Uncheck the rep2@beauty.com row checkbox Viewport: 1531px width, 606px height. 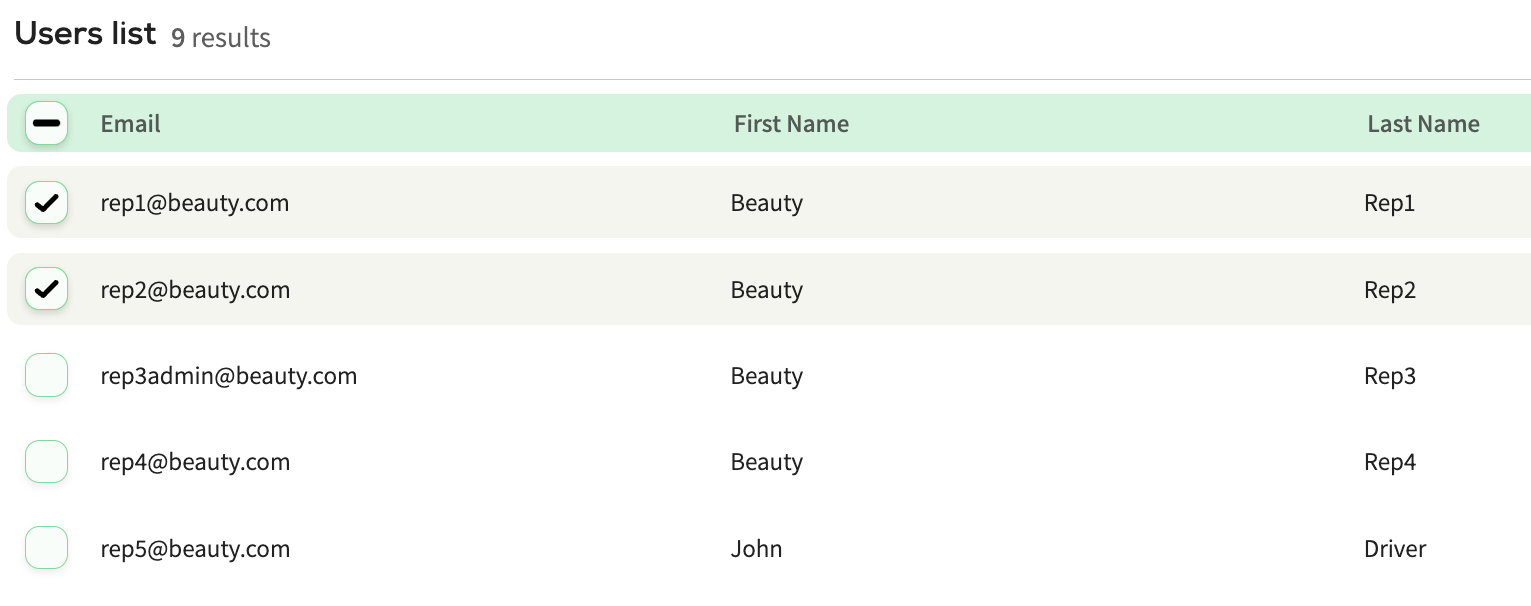click(x=46, y=290)
